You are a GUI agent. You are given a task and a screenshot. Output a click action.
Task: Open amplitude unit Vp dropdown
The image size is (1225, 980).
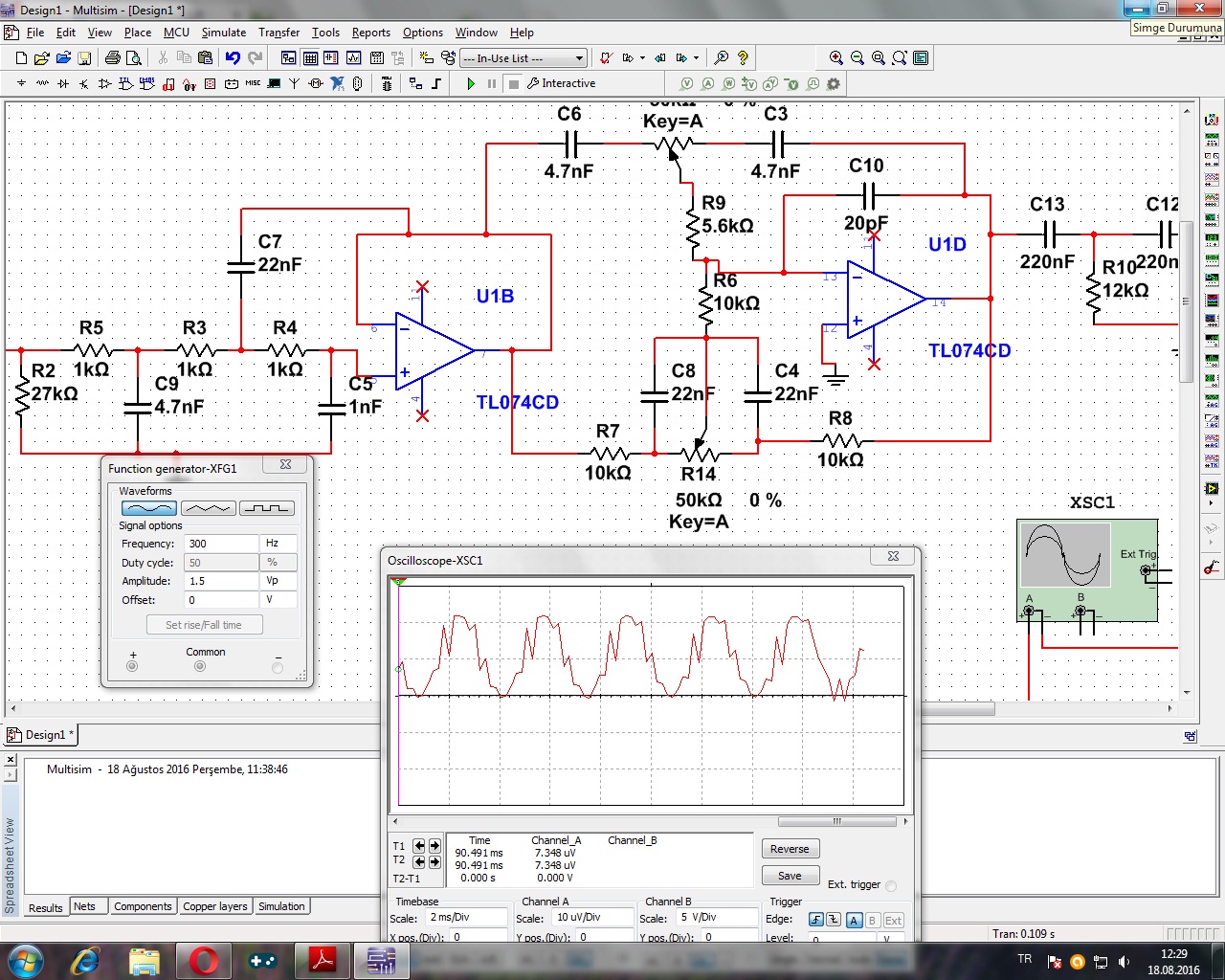(x=278, y=581)
